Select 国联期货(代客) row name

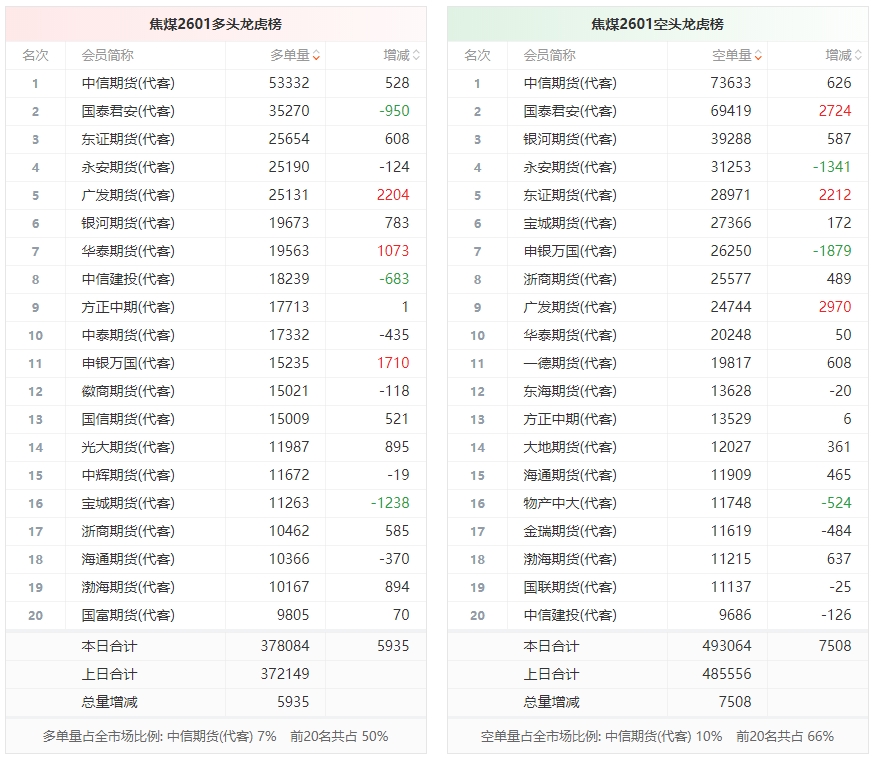(x=570, y=587)
